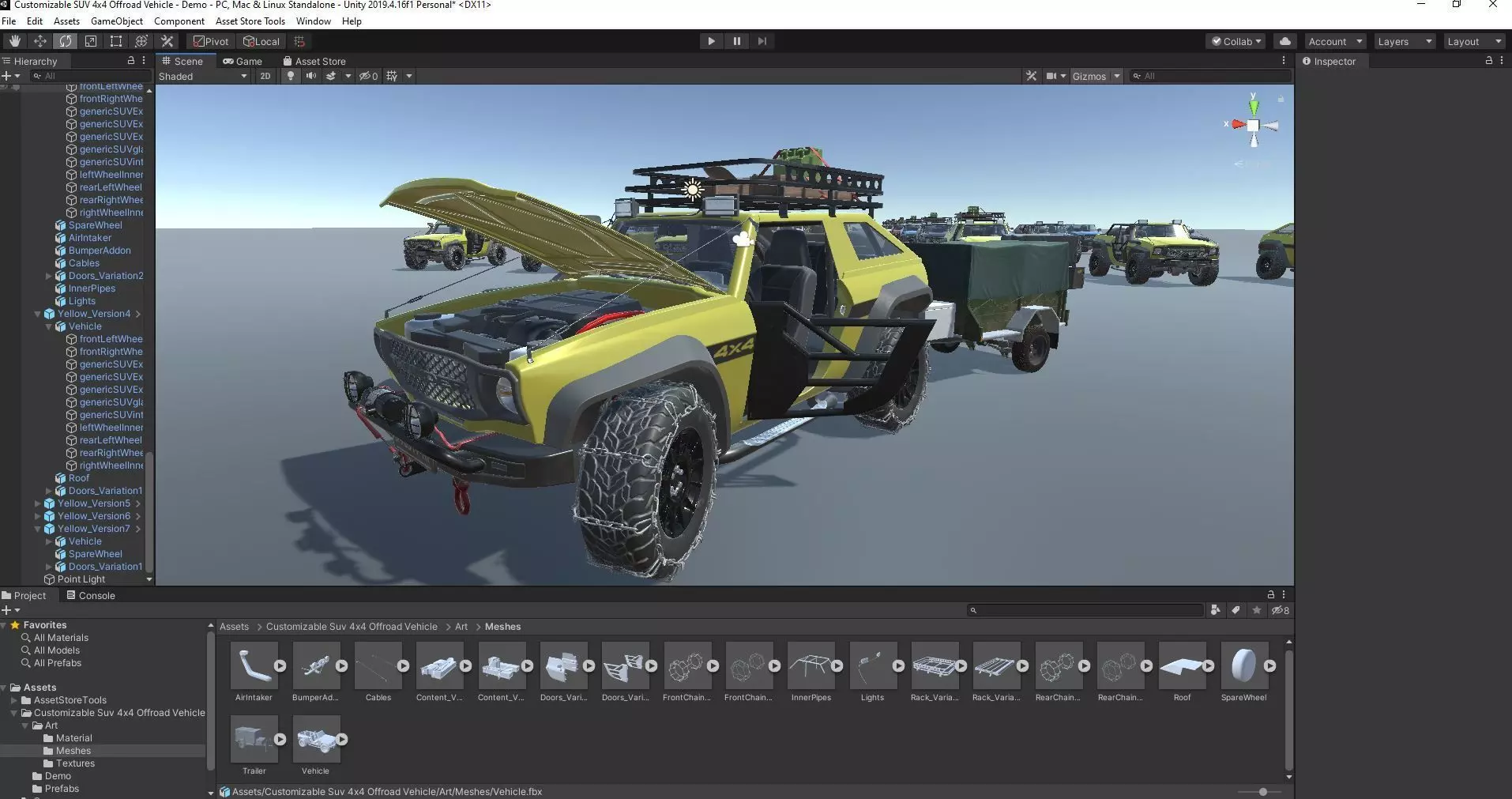Open Asset Store Tools menu
Viewport: 1512px width, 799px height.
click(250, 21)
